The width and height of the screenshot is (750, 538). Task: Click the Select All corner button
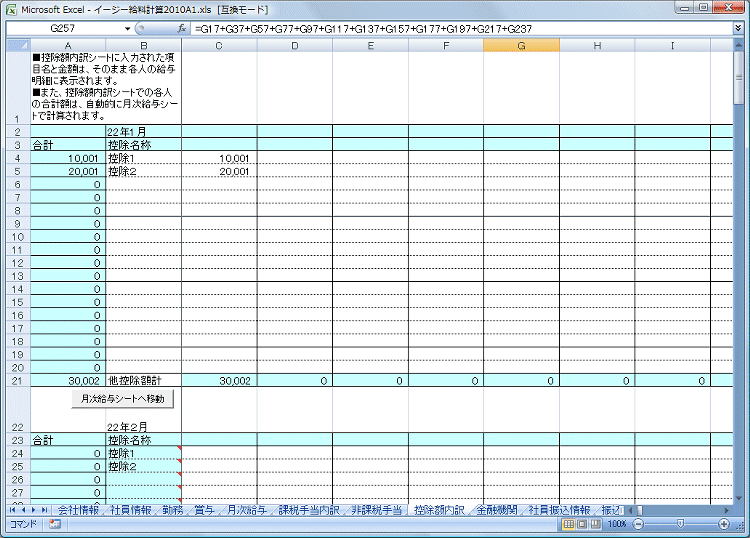(x=15, y=45)
